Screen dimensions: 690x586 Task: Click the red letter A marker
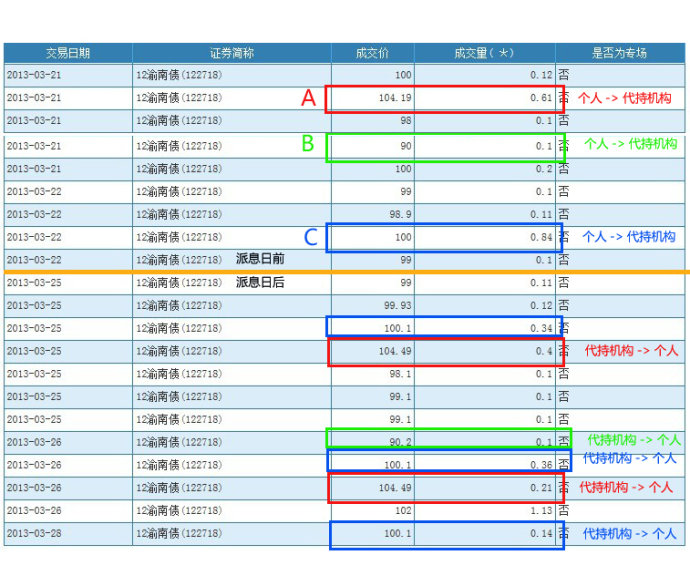(x=309, y=98)
